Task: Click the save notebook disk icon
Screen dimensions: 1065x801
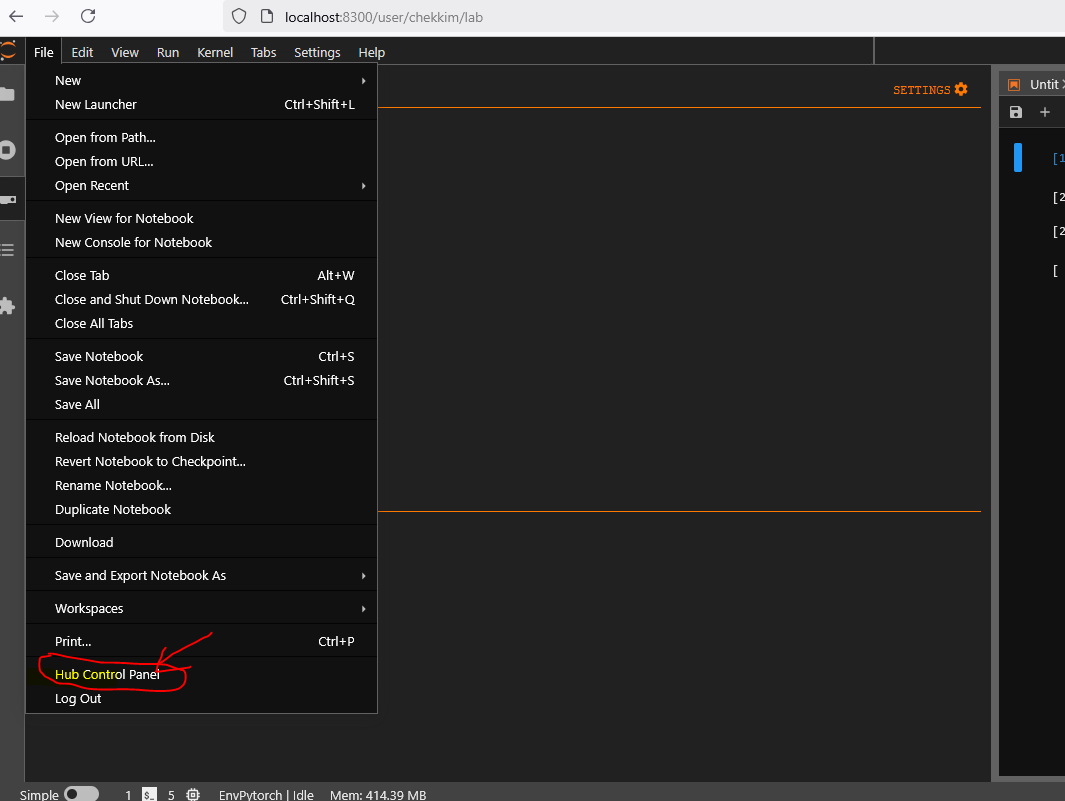Action: coord(1016,112)
